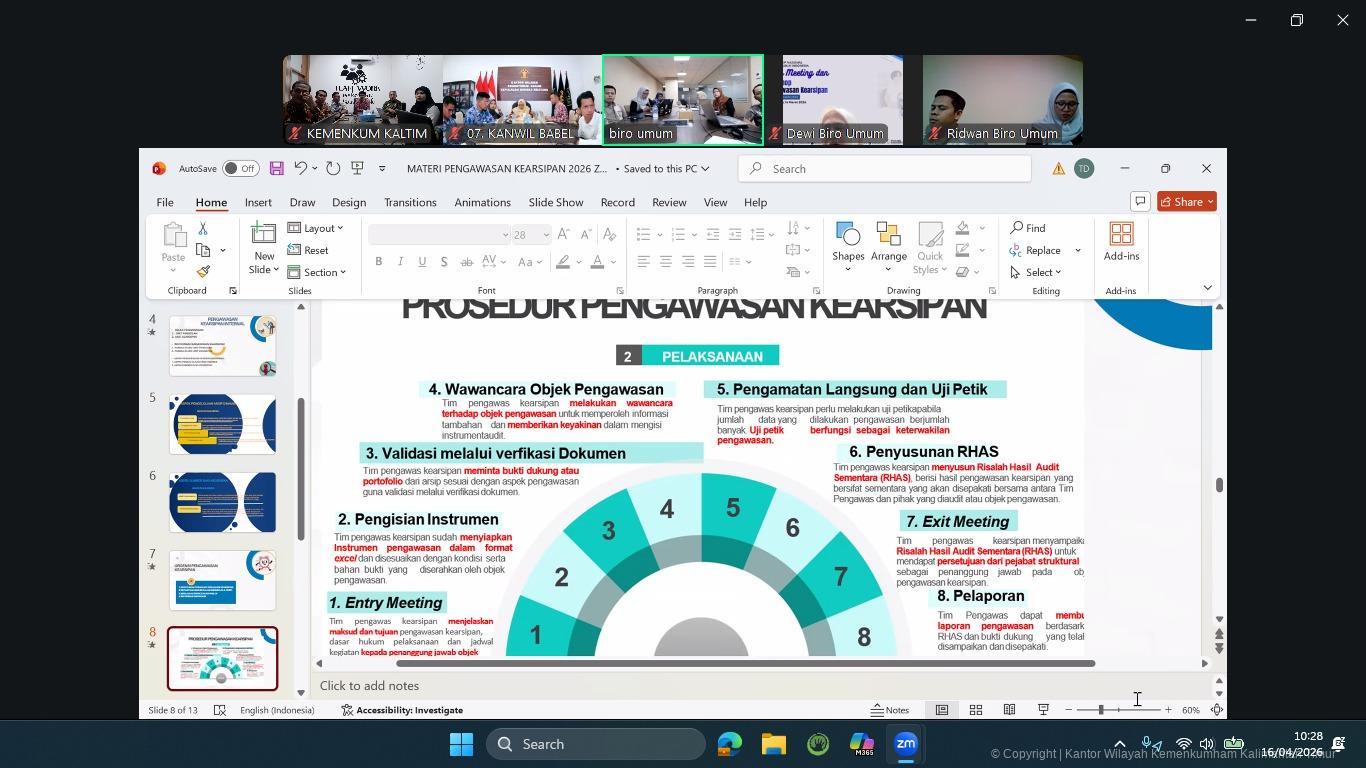This screenshot has height=768, width=1366.
Task: Toggle Bold formatting button
Action: click(379, 262)
